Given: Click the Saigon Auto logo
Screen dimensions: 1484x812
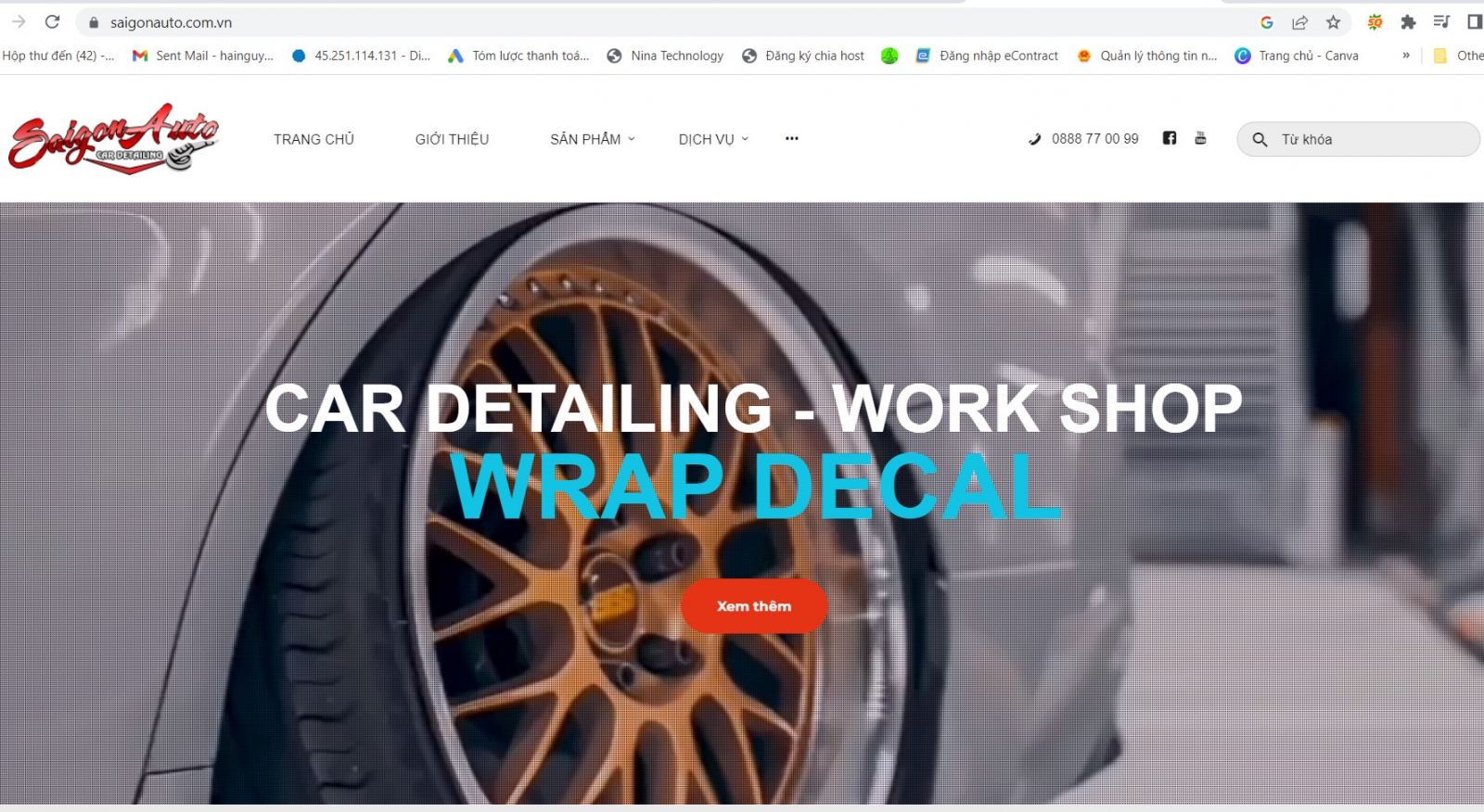Looking at the screenshot, I should 113,137.
